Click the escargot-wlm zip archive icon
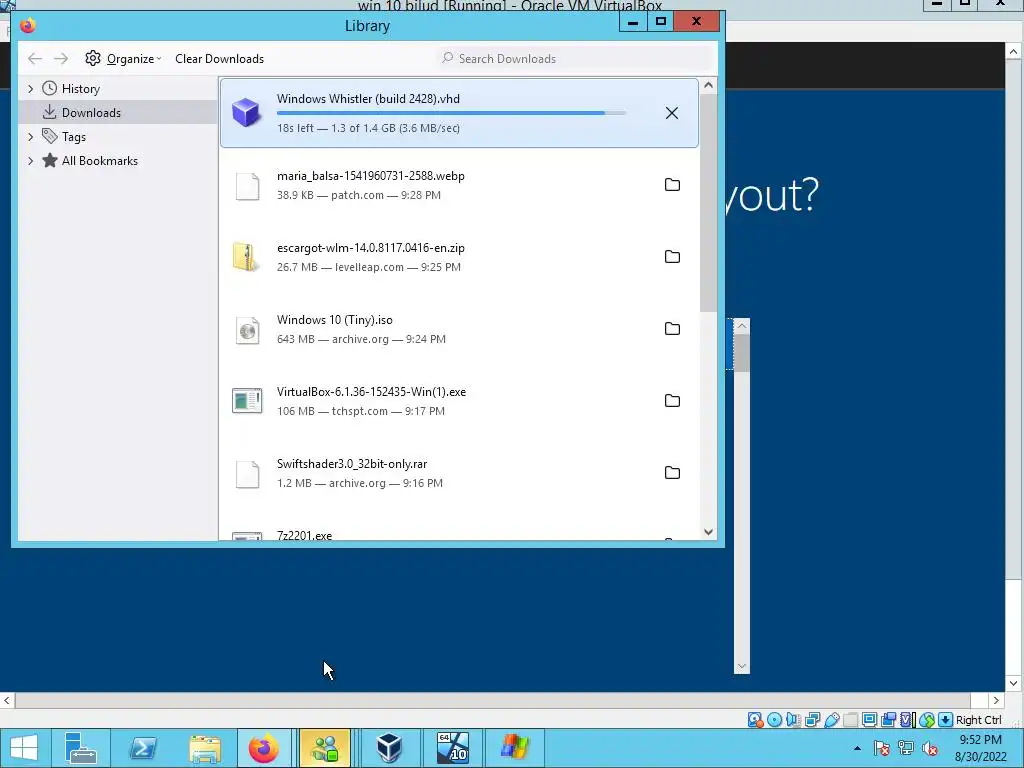 pos(245,257)
